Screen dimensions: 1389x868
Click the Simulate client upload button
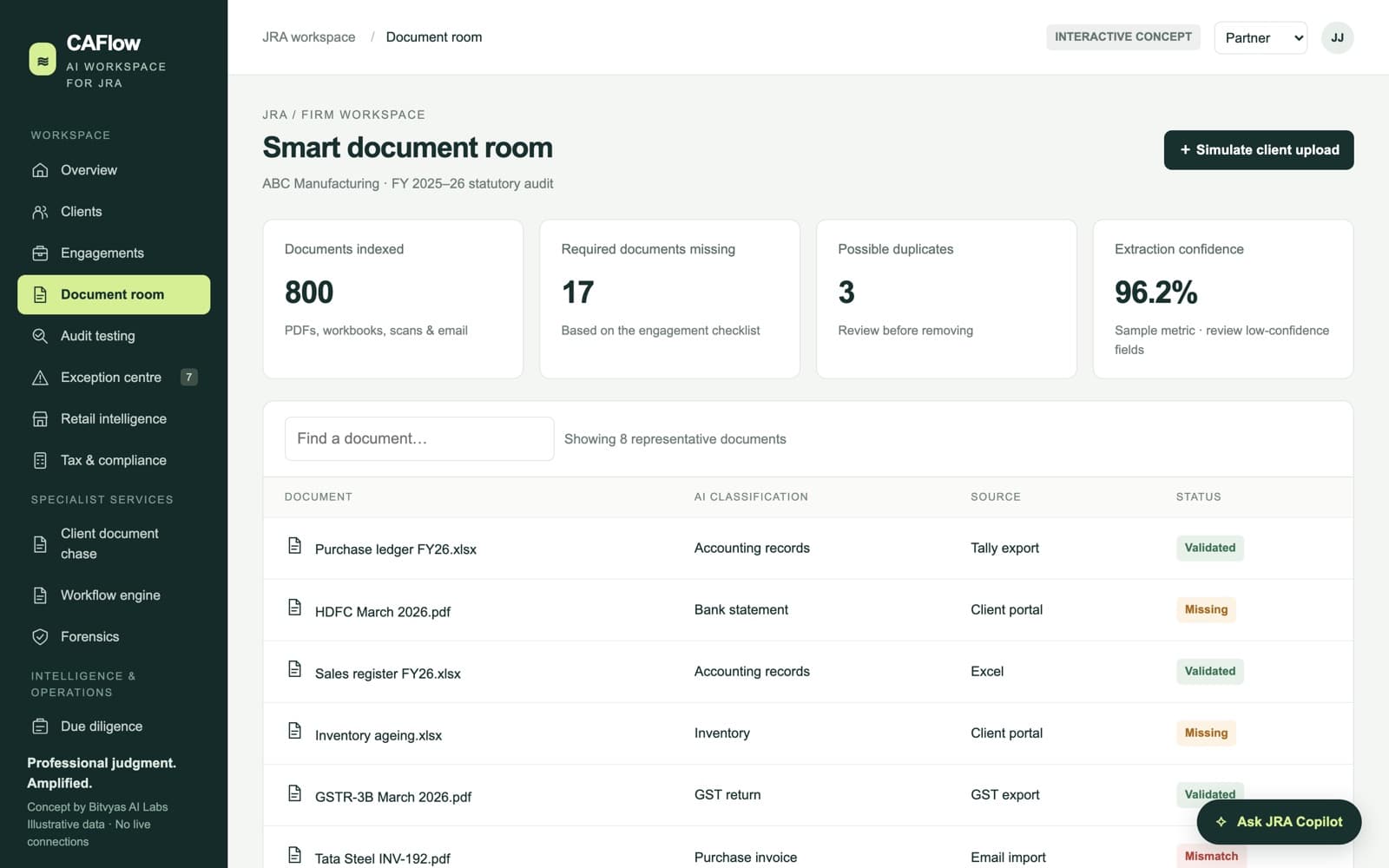(1259, 150)
